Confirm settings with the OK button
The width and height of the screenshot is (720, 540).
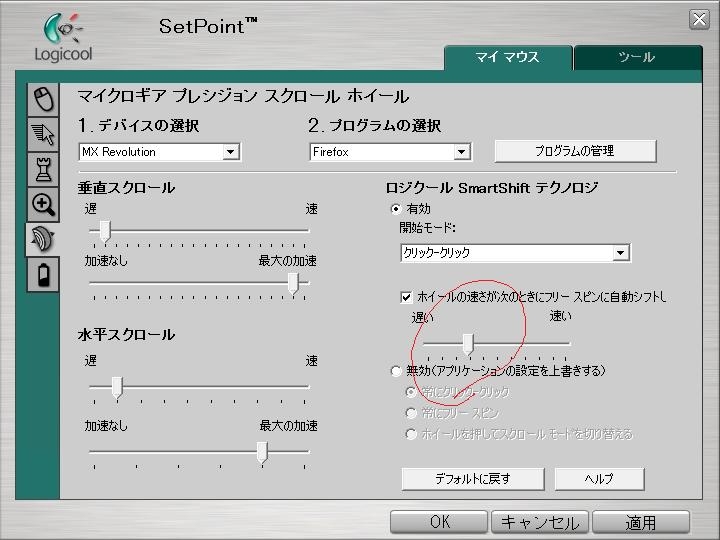439,522
